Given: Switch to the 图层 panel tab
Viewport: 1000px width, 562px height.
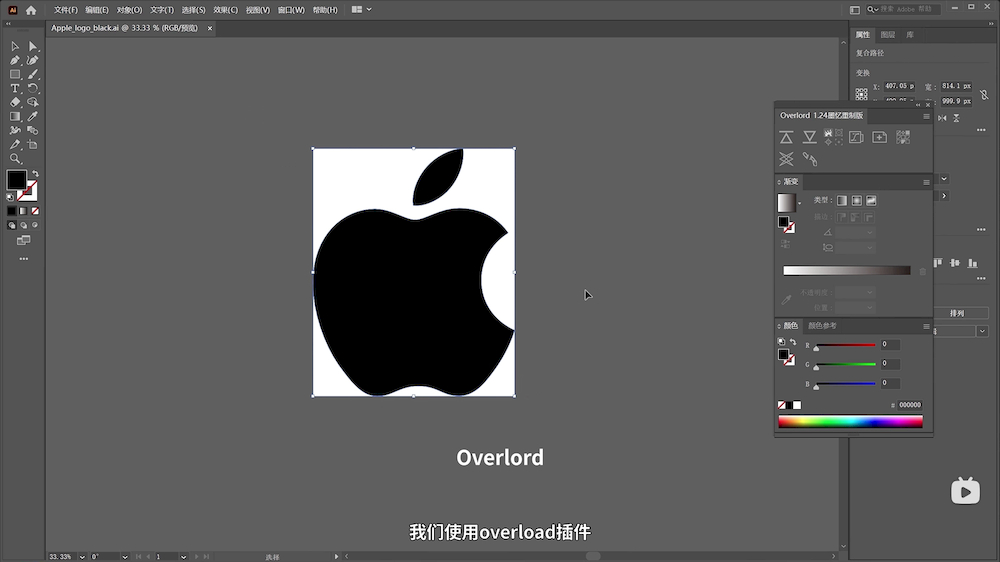Looking at the screenshot, I should coord(888,35).
